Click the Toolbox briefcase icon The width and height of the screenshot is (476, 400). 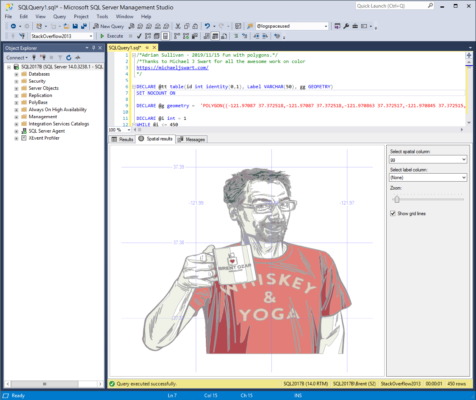pyautogui.click(x=355, y=26)
